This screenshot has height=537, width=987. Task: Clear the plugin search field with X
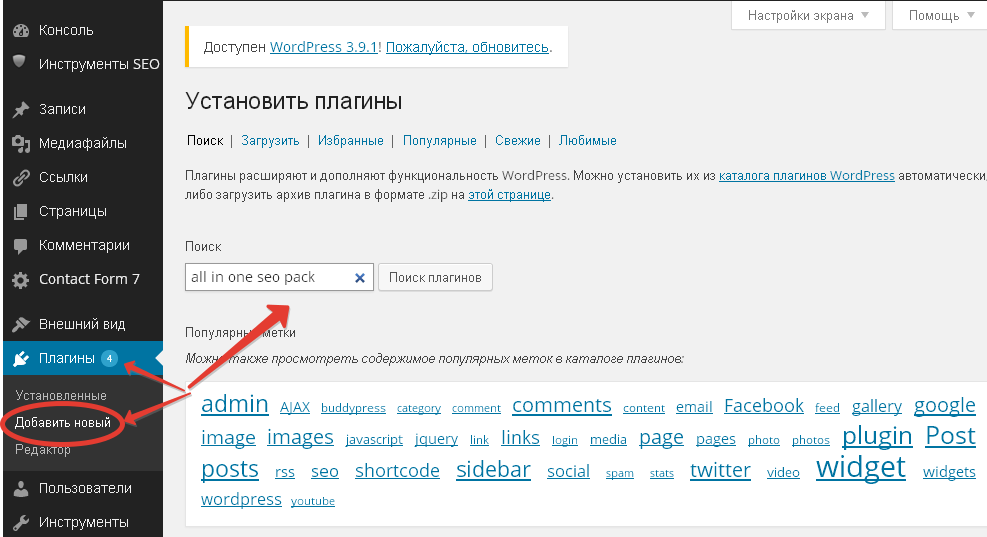click(360, 278)
